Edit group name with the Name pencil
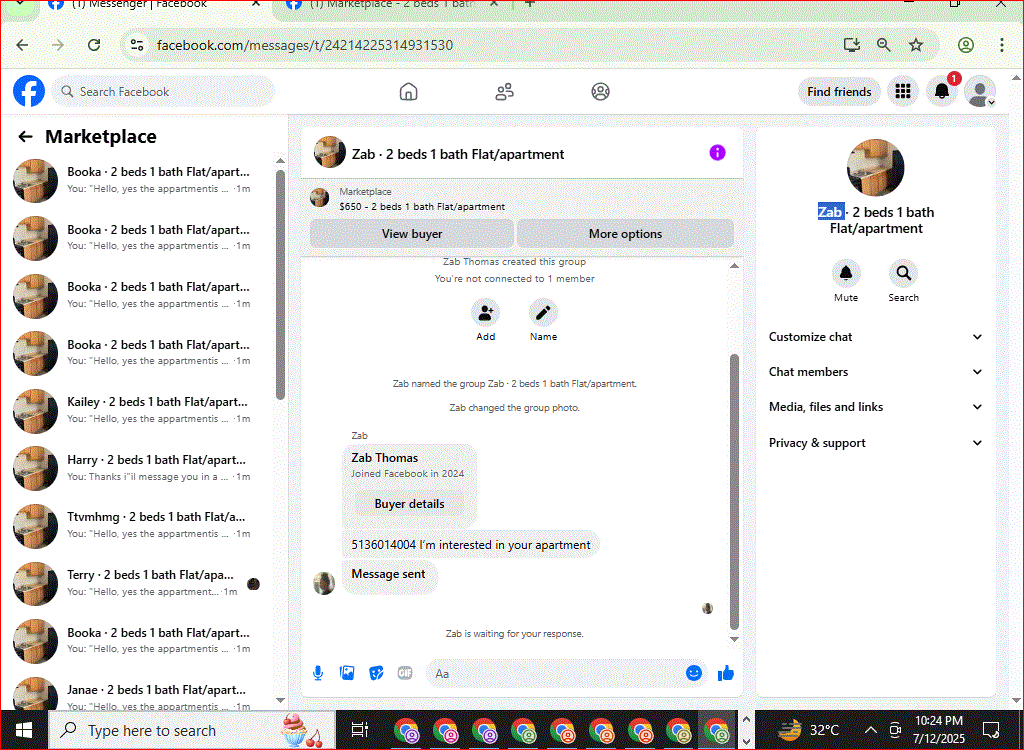 click(543, 313)
